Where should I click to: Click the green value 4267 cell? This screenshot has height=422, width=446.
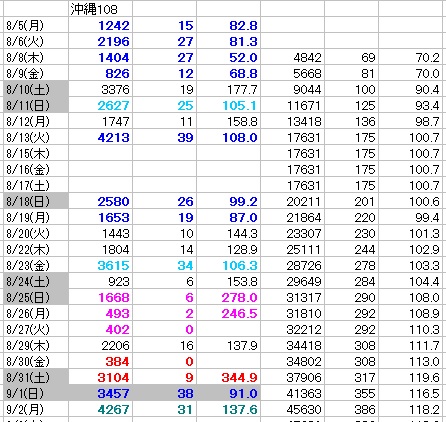click(x=100, y=409)
